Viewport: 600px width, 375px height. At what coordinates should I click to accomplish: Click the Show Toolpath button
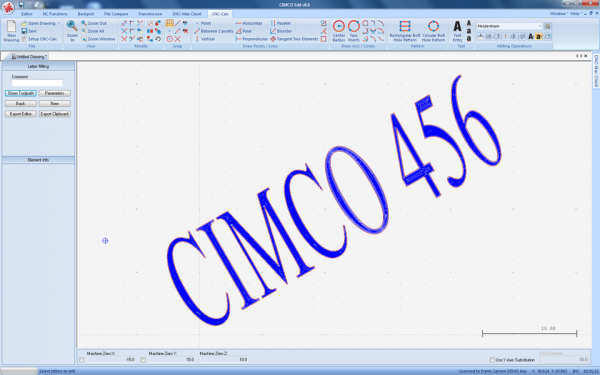pos(21,93)
